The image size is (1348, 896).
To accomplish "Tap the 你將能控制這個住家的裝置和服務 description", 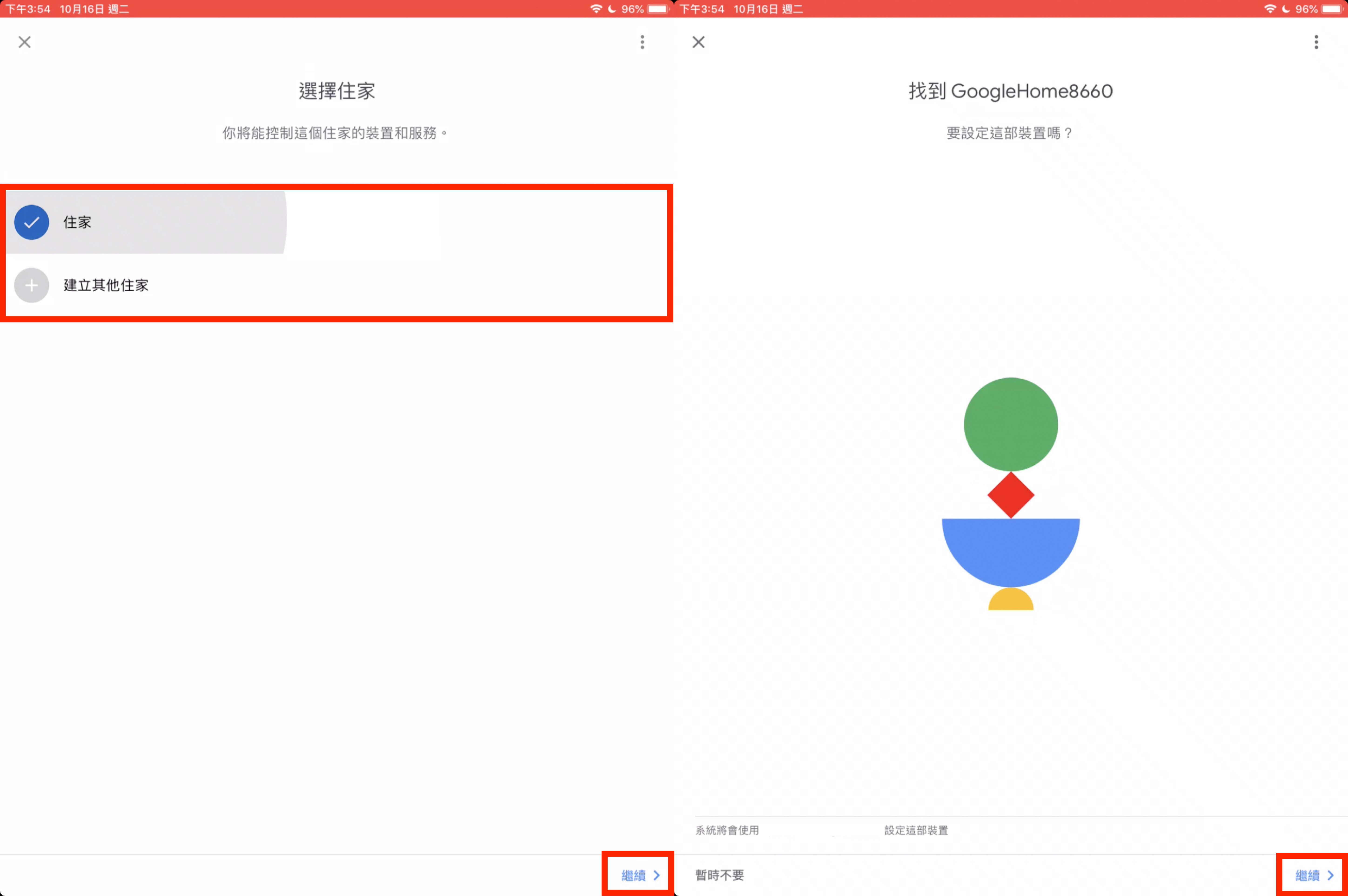I will click(x=335, y=133).
